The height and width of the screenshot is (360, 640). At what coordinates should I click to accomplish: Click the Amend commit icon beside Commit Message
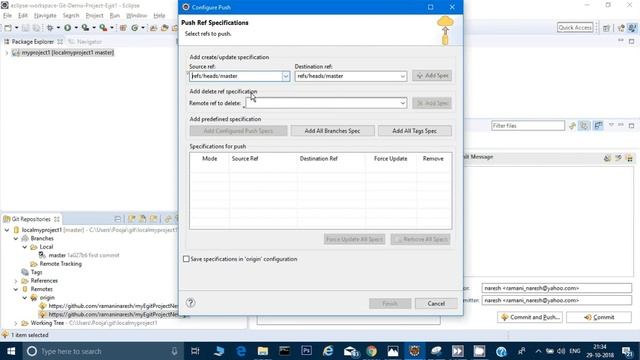point(607,158)
